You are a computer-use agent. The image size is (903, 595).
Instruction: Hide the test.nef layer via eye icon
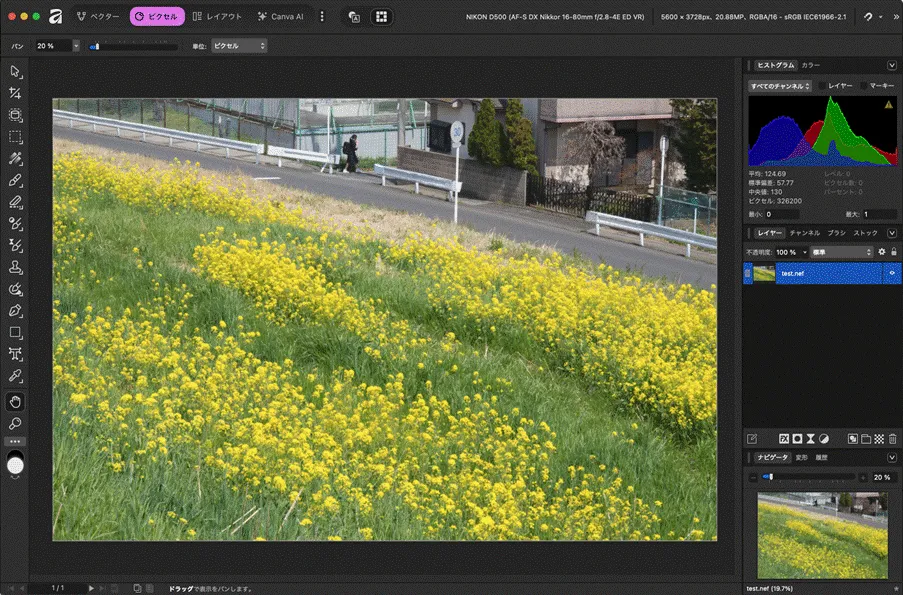892,274
